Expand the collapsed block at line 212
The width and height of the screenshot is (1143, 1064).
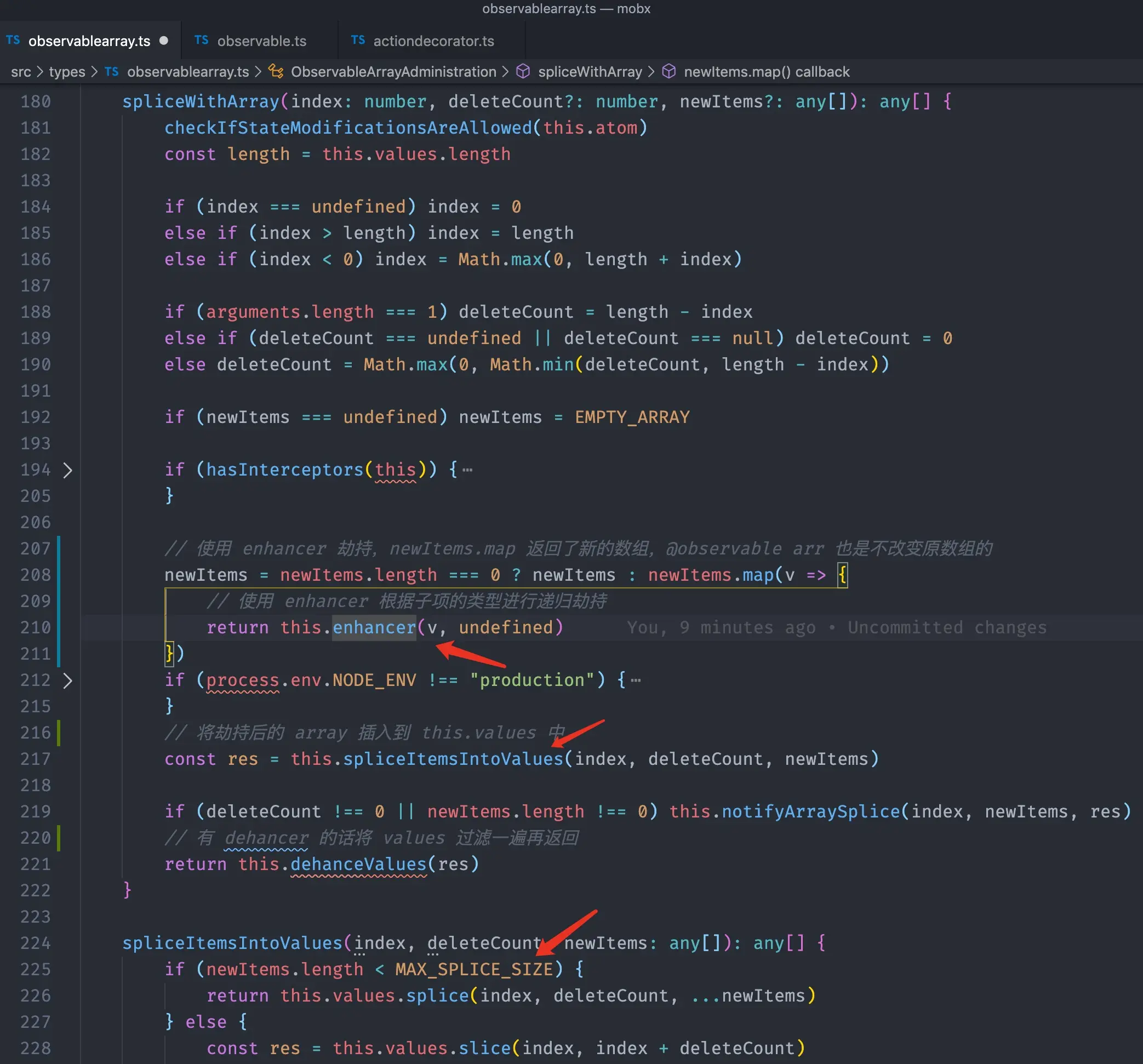68,680
